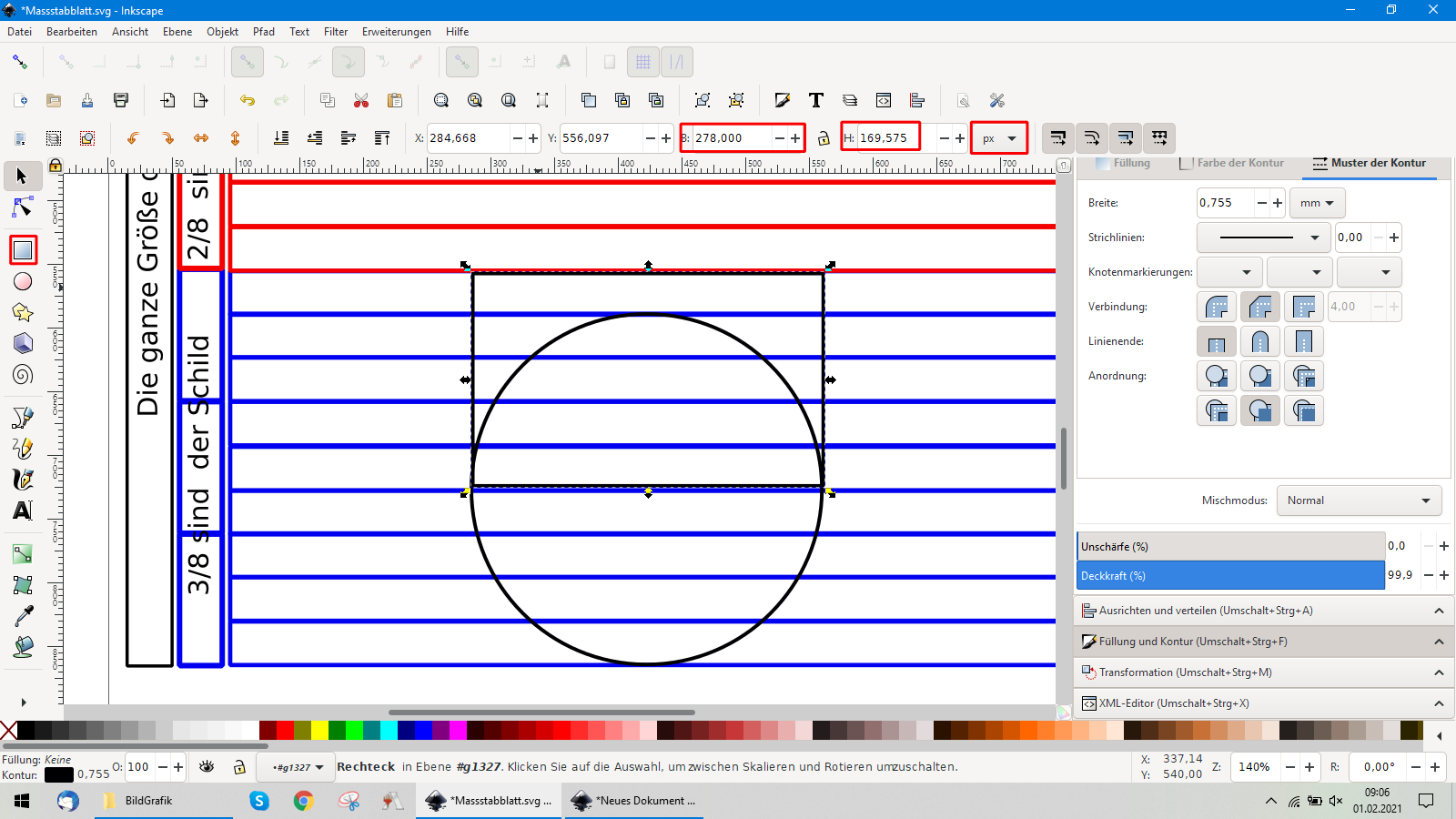
Task: Select the round join Verbindung button
Action: 1217,307
